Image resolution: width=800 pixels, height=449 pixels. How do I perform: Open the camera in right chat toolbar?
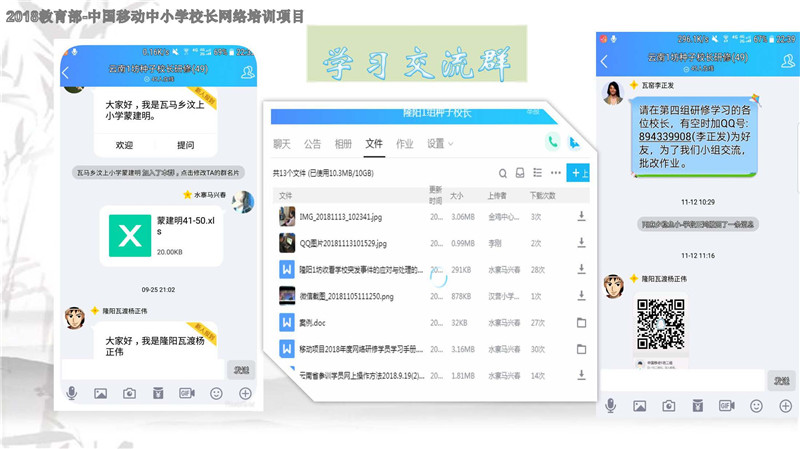[x=670, y=405]
